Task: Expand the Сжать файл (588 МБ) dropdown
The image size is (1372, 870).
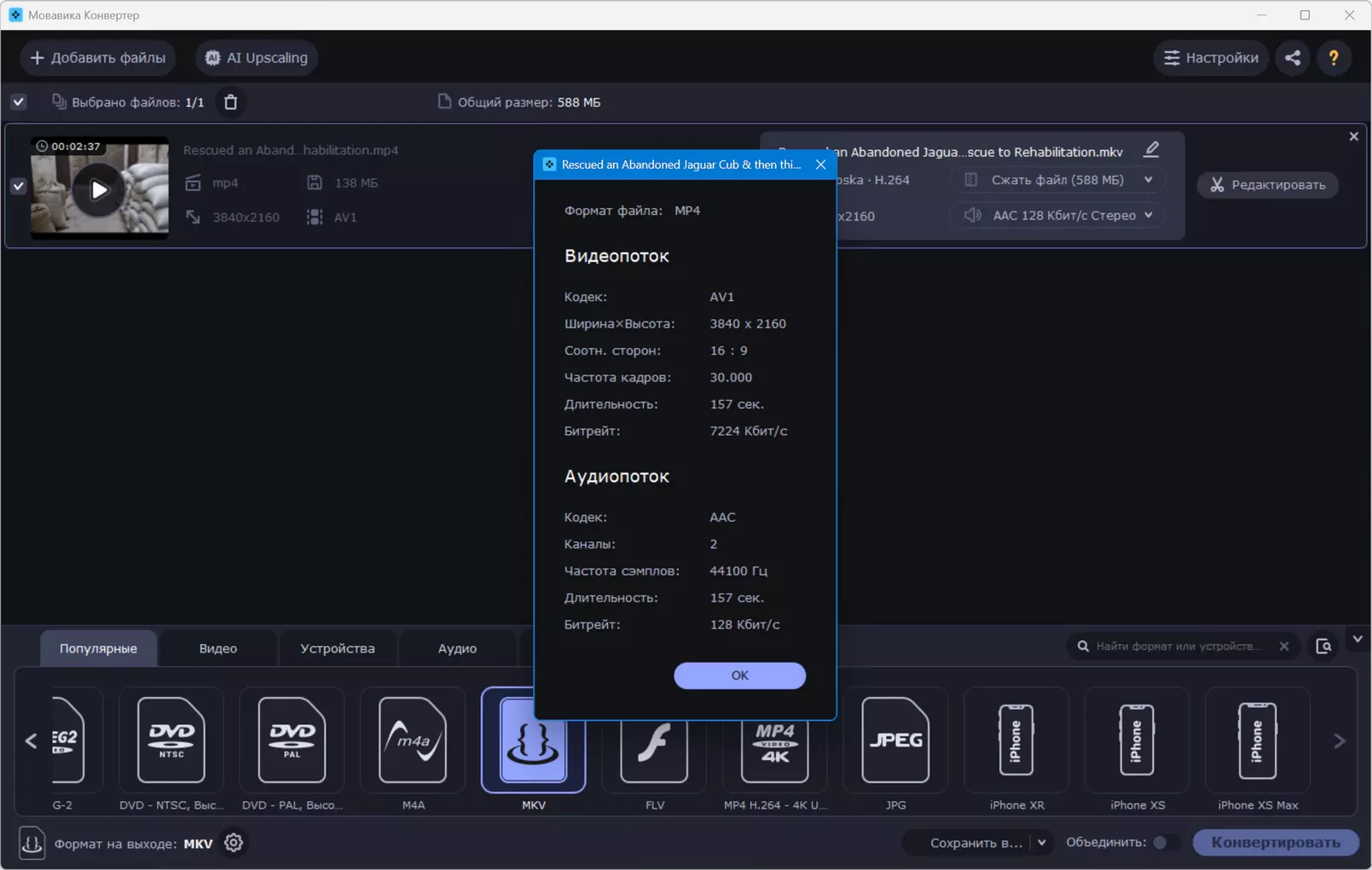Action: pos(1057,180)
